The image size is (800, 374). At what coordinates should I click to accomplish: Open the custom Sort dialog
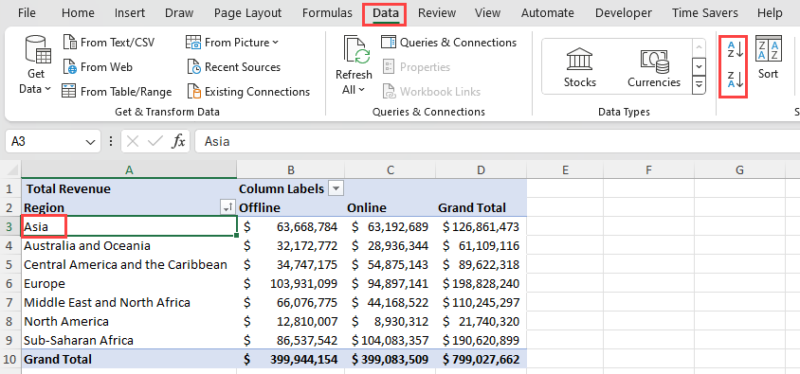click(768, 58)
